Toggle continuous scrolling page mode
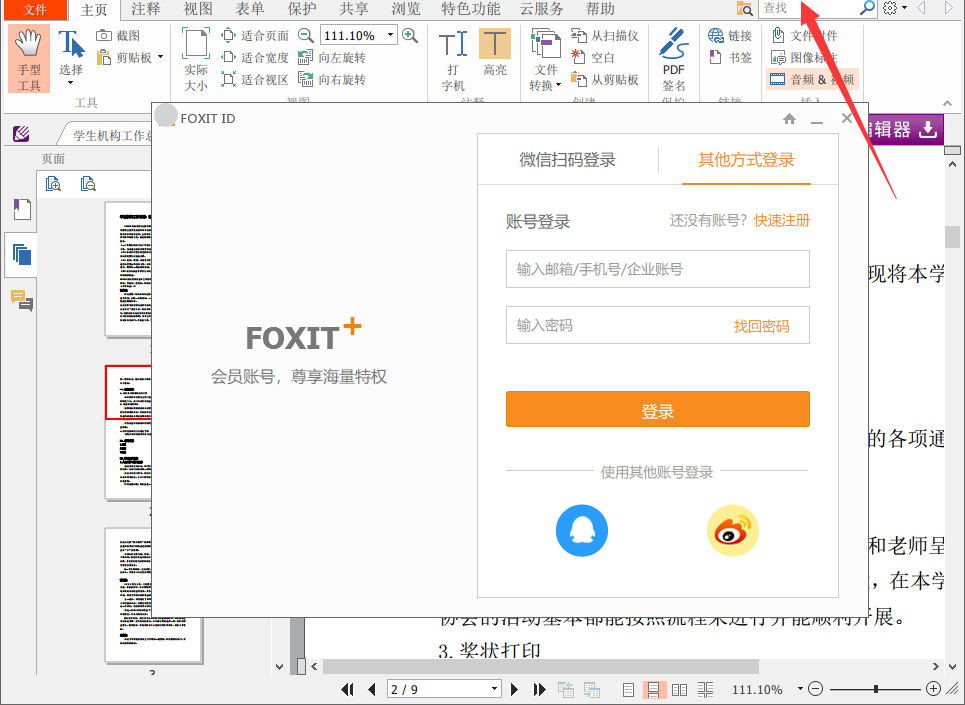This screenshot has width=965, height=705. (653, 689)
